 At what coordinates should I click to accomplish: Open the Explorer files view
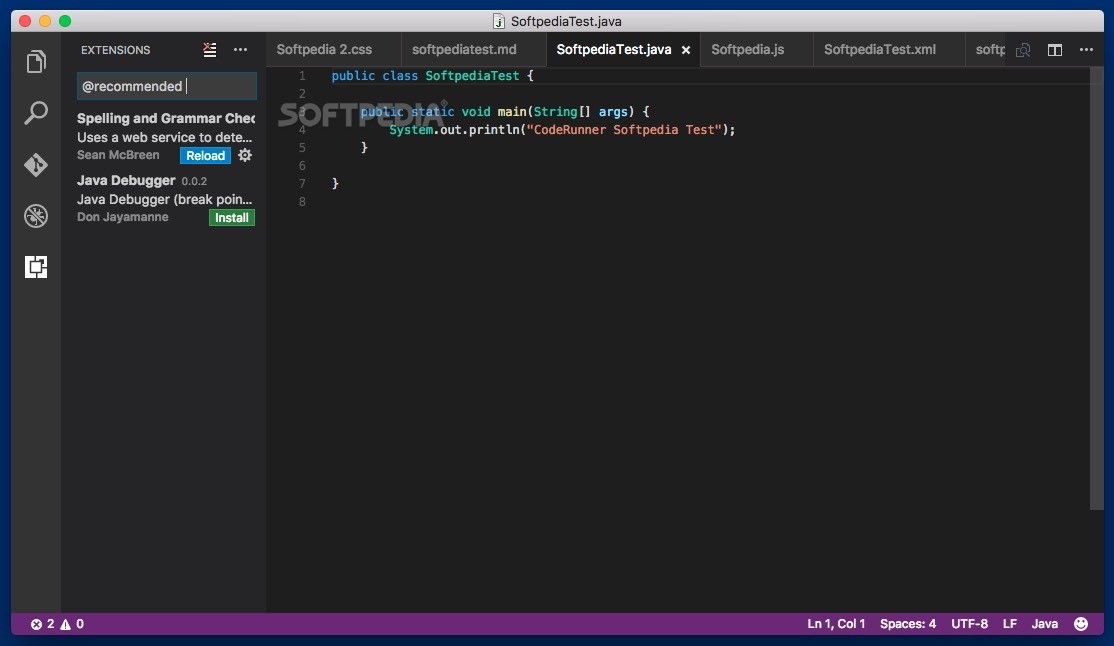pos(36,61)
